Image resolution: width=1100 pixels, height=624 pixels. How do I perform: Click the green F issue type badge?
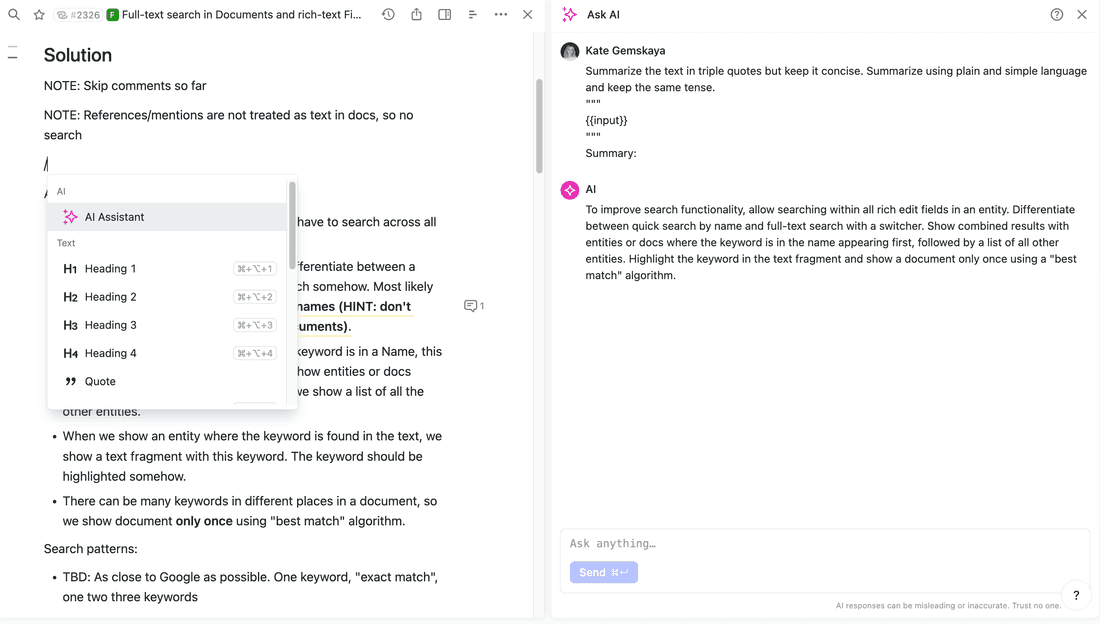pyautogui.click(x=113, y=14)
